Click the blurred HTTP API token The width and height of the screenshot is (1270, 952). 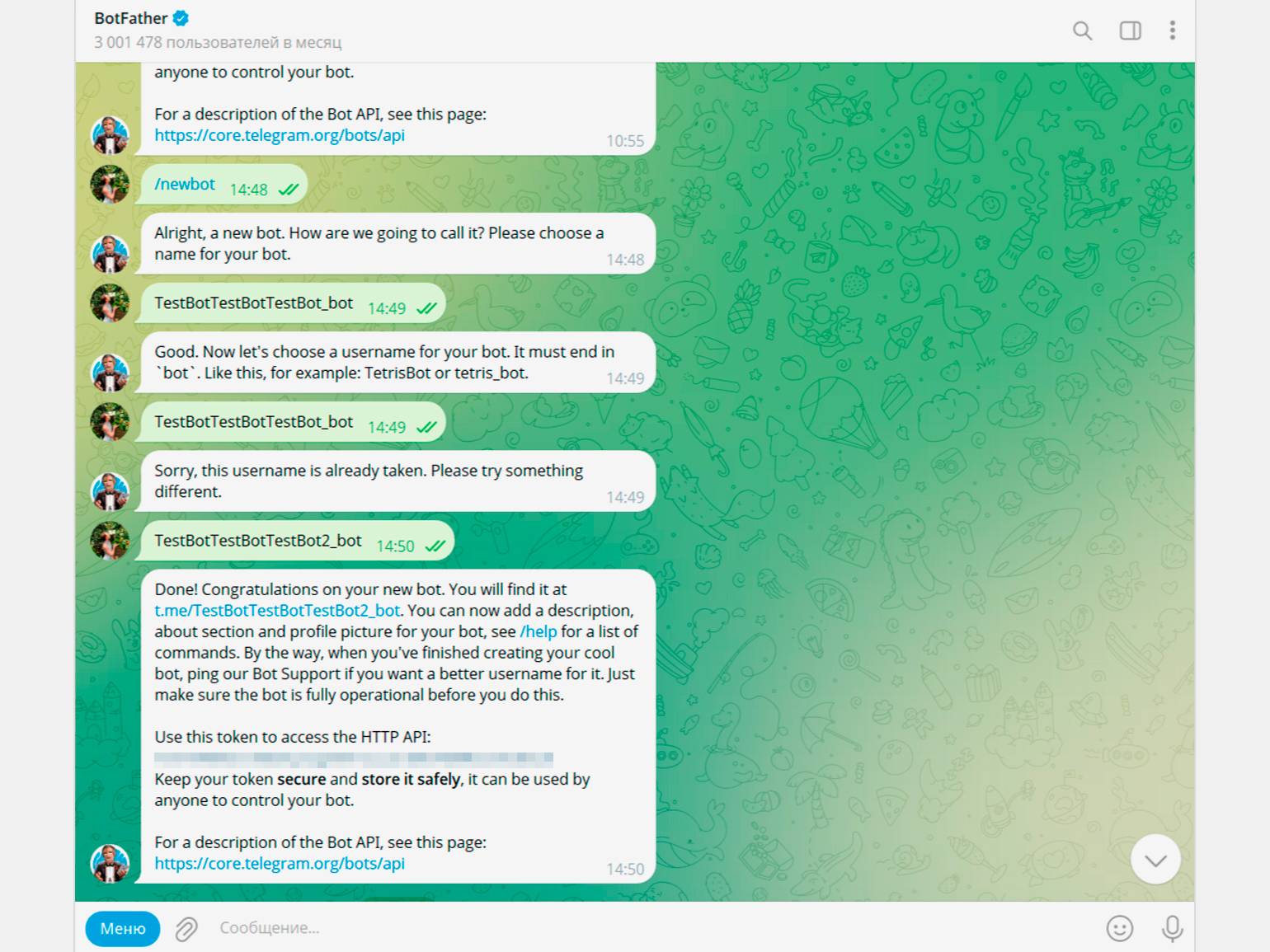(354, 758)
